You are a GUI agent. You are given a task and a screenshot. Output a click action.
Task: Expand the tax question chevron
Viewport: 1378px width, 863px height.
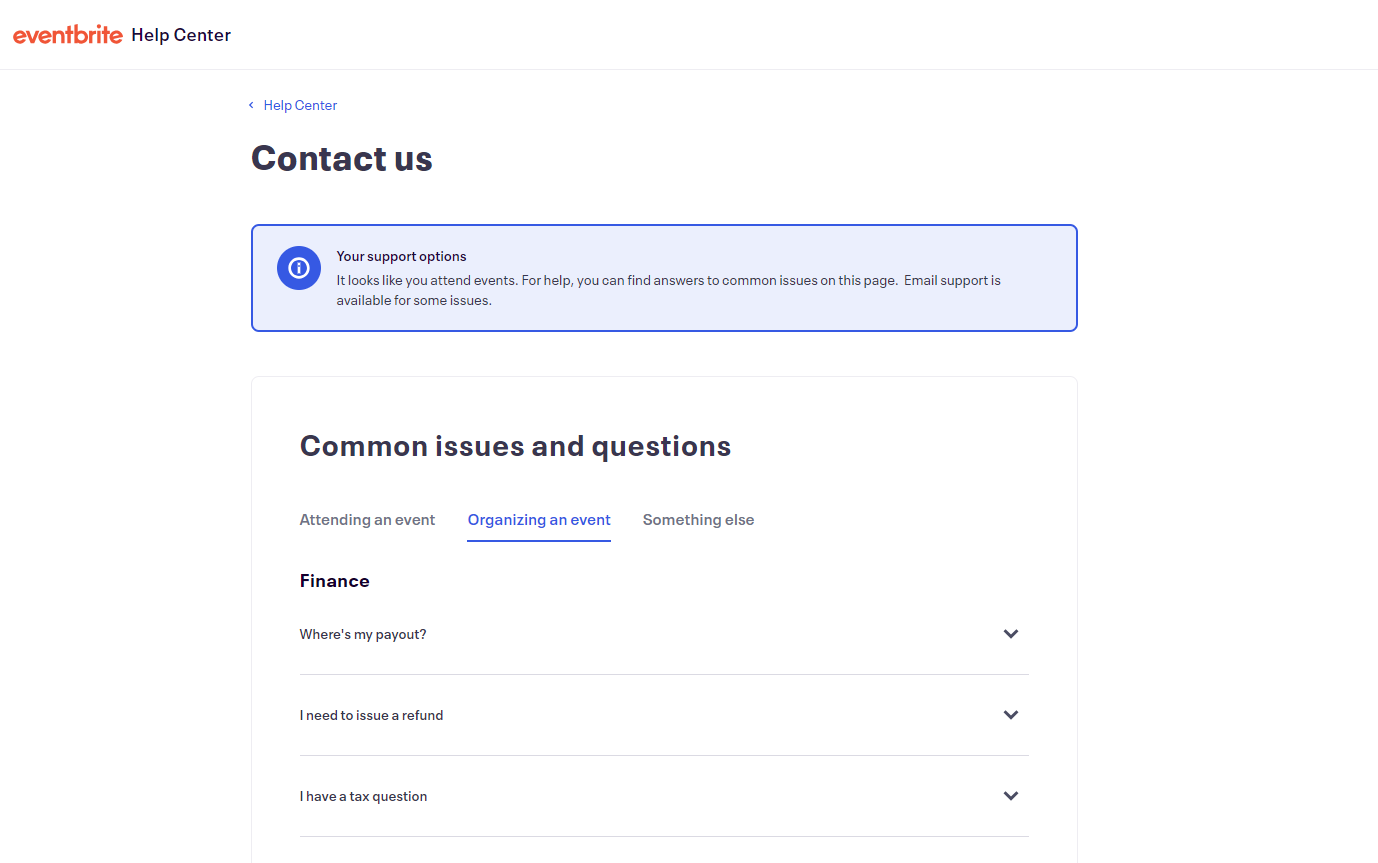click(1011, 796)
